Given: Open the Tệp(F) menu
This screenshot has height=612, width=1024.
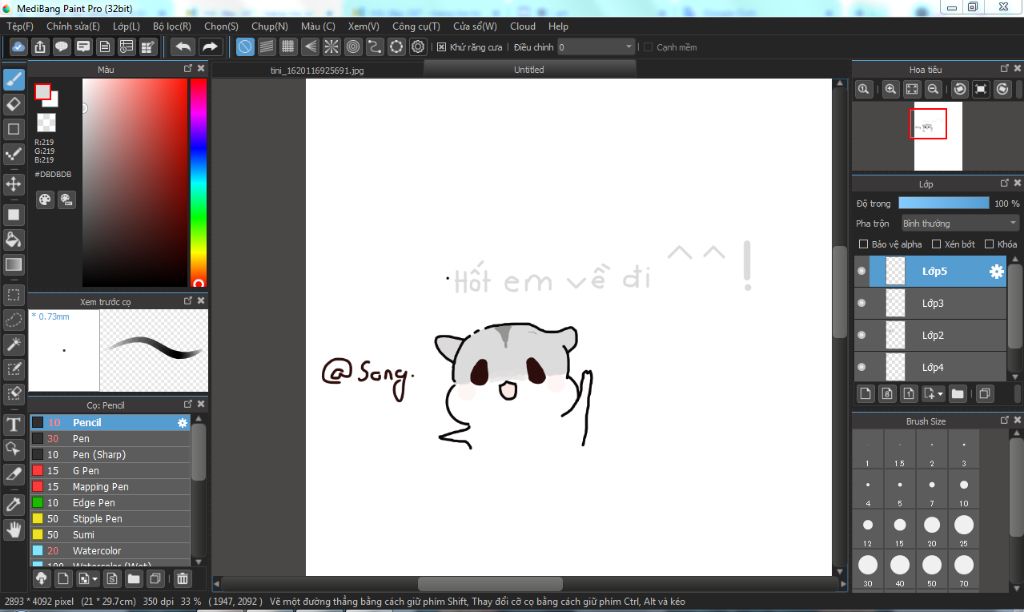Looking at the screenshot, I should pyautogui.click(x=20, y=26).
